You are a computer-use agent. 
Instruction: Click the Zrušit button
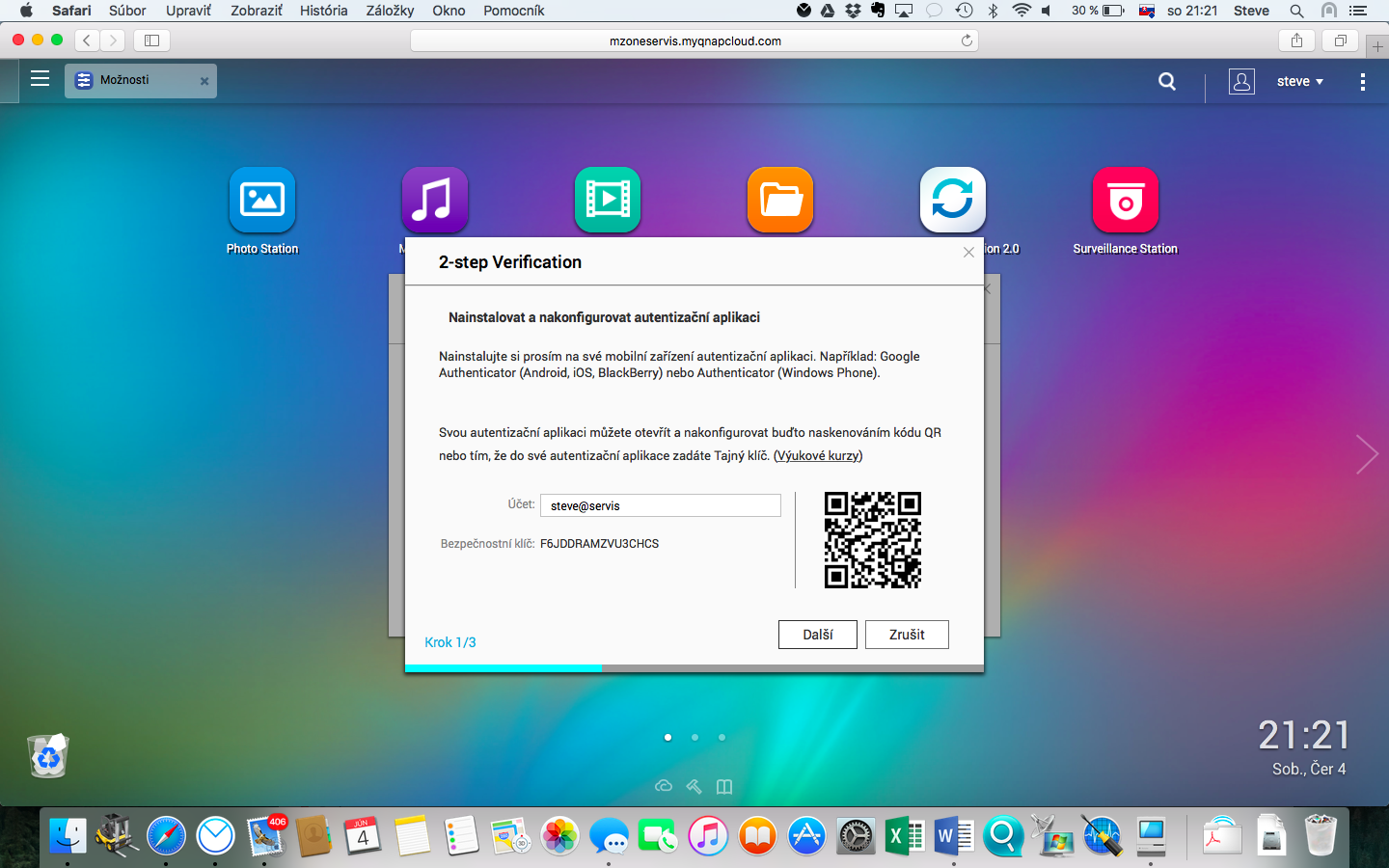pos(907,635)
